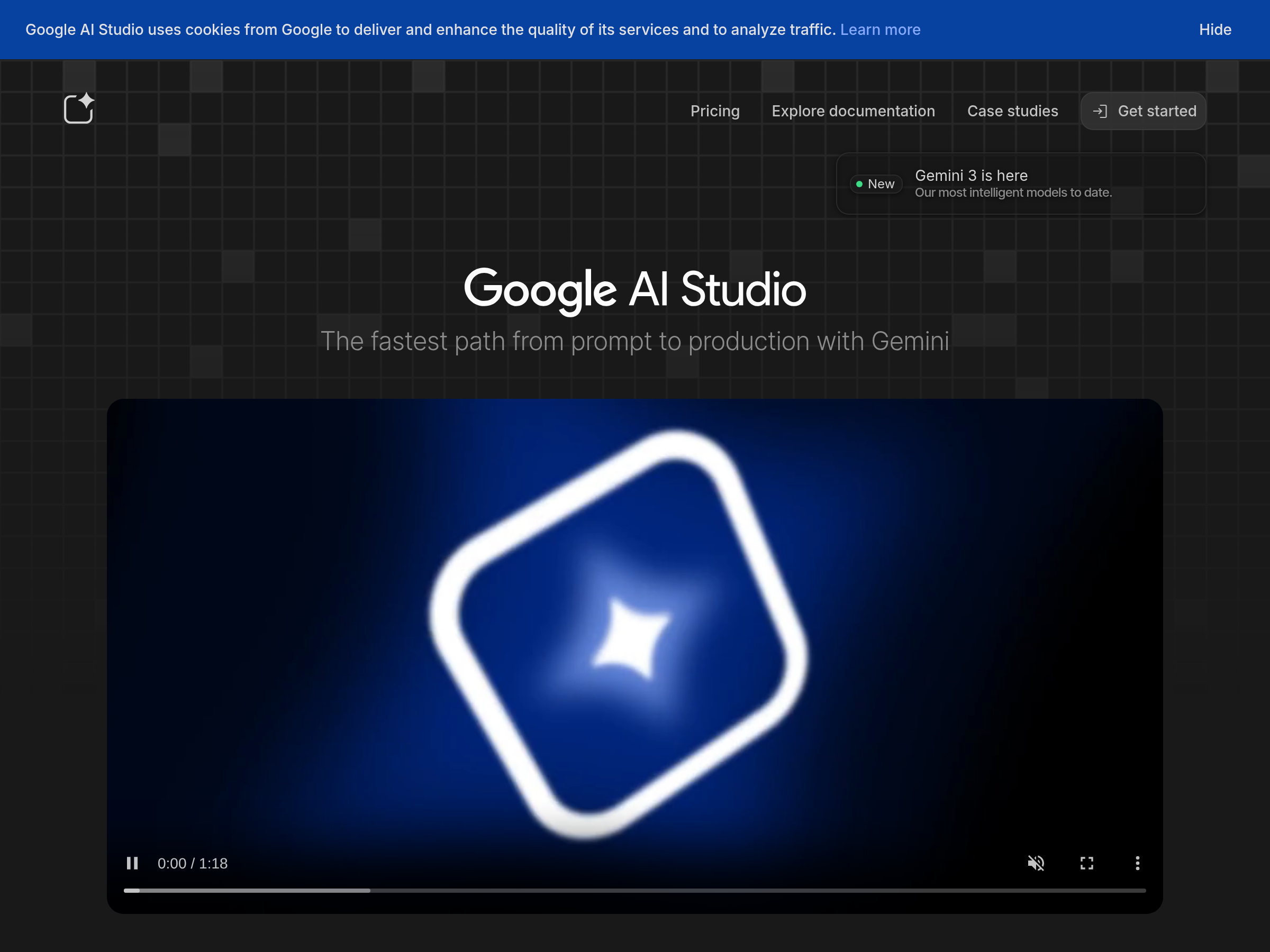Unmute the video with the speaker icon
The height and width of the screenshot is (952, 1270).
[1036, 863]
